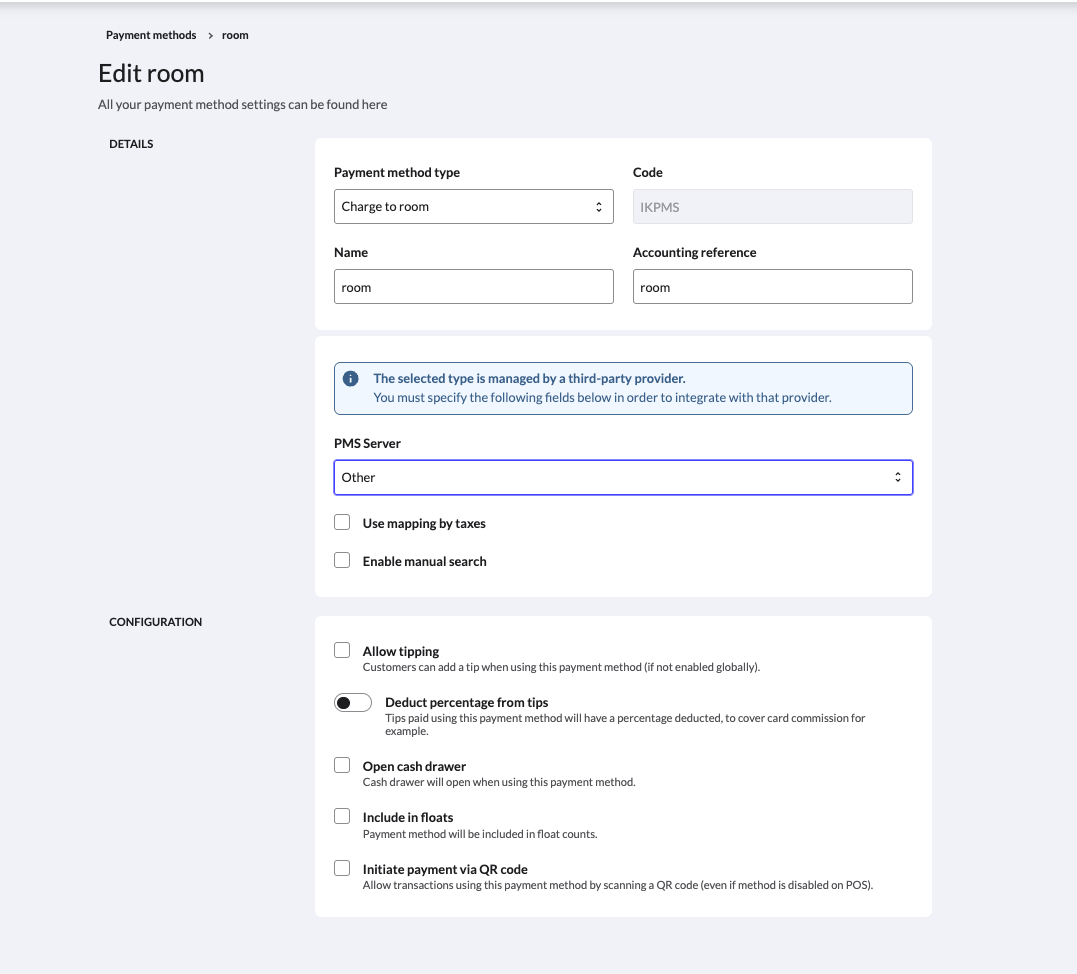Click the Payment method type dropdown arrows

[x=598, y=207]
